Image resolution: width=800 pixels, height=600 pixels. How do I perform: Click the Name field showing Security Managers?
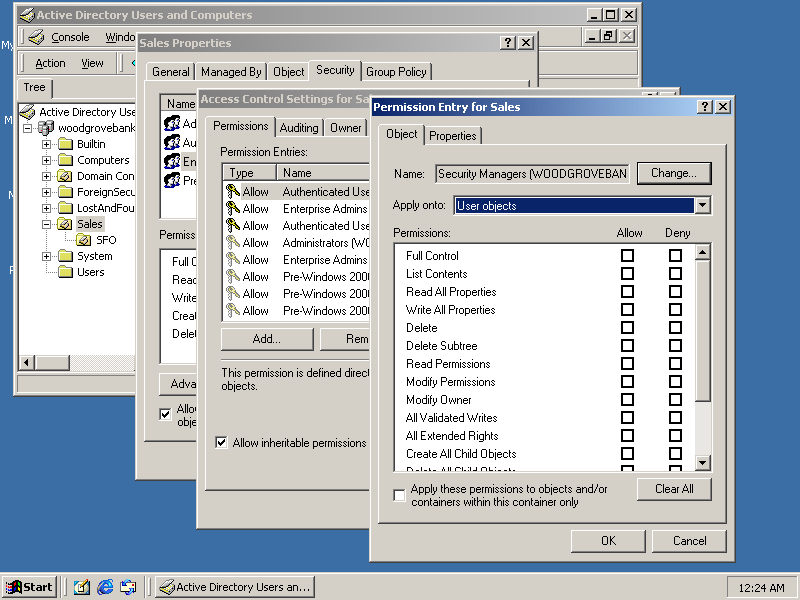[x=532, y=174]
